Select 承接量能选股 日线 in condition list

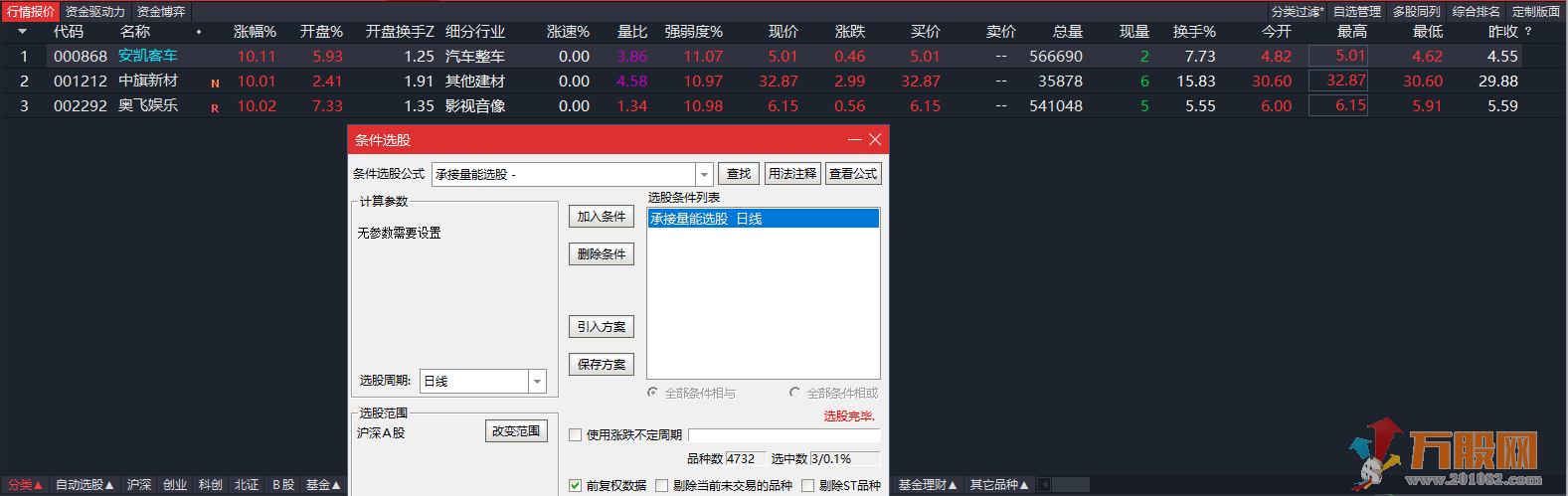(x=763, y=219)
